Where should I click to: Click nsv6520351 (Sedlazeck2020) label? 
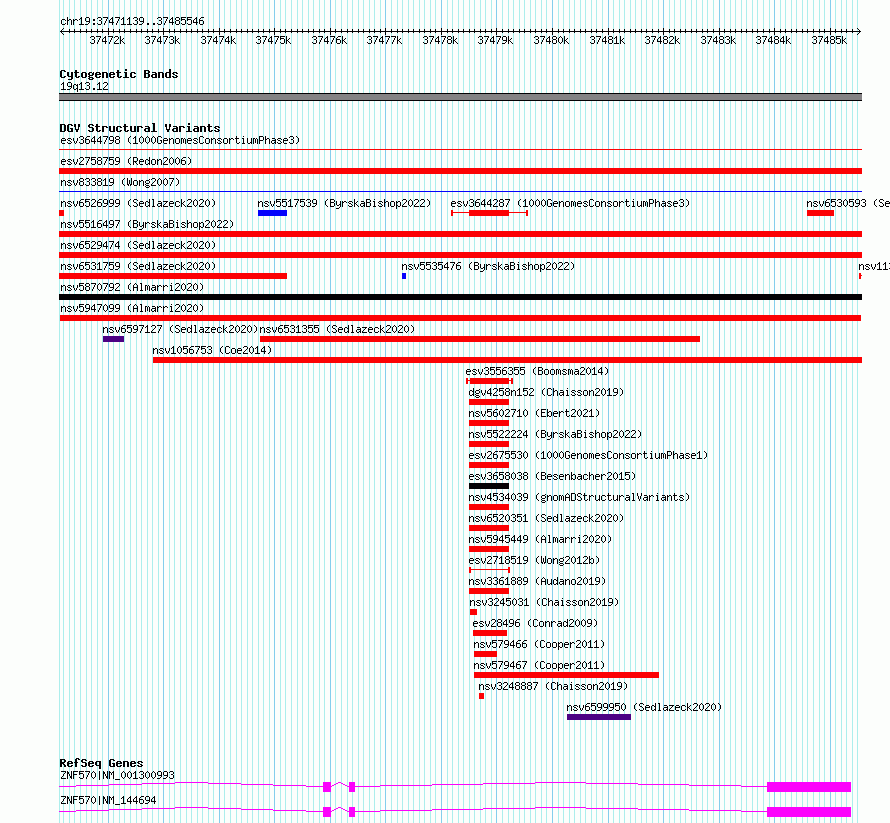pyautogui.click(x=546, y=518)
